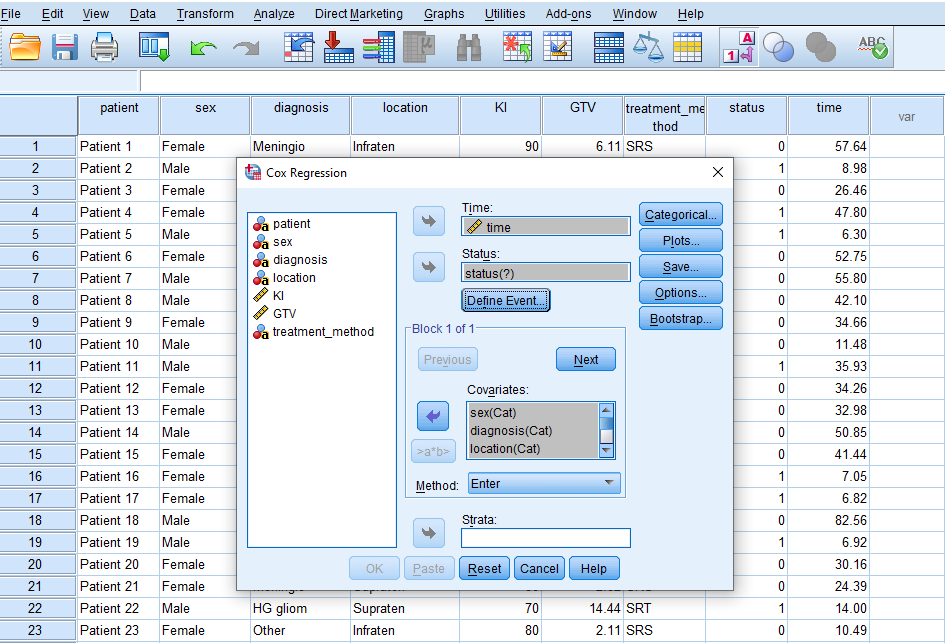The image size is (945, 643).
Task: Click the Bootstrap button
Action: tap(680, 319)
